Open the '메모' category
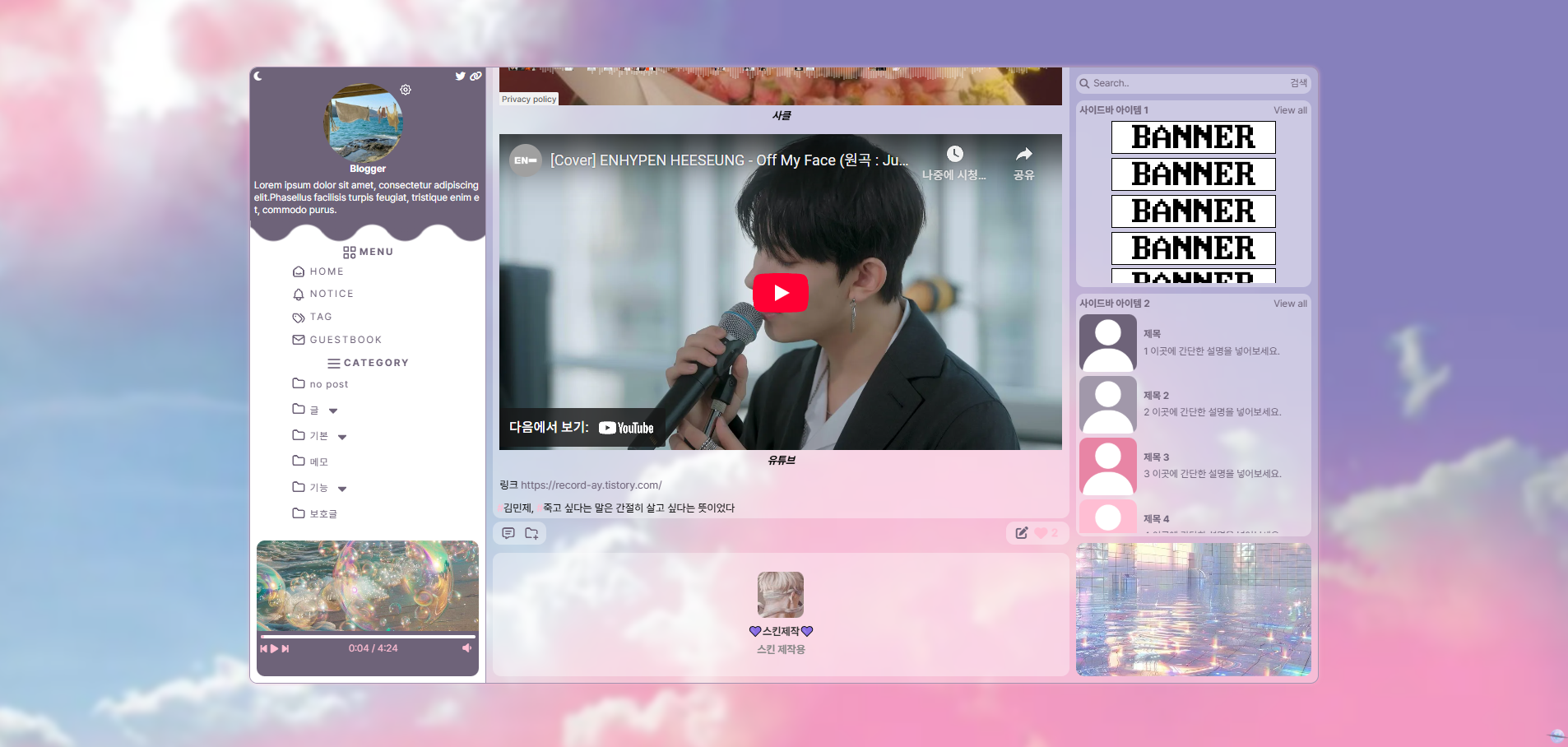The width and height of the screenshot is (1568, 747). click(318, 462)
